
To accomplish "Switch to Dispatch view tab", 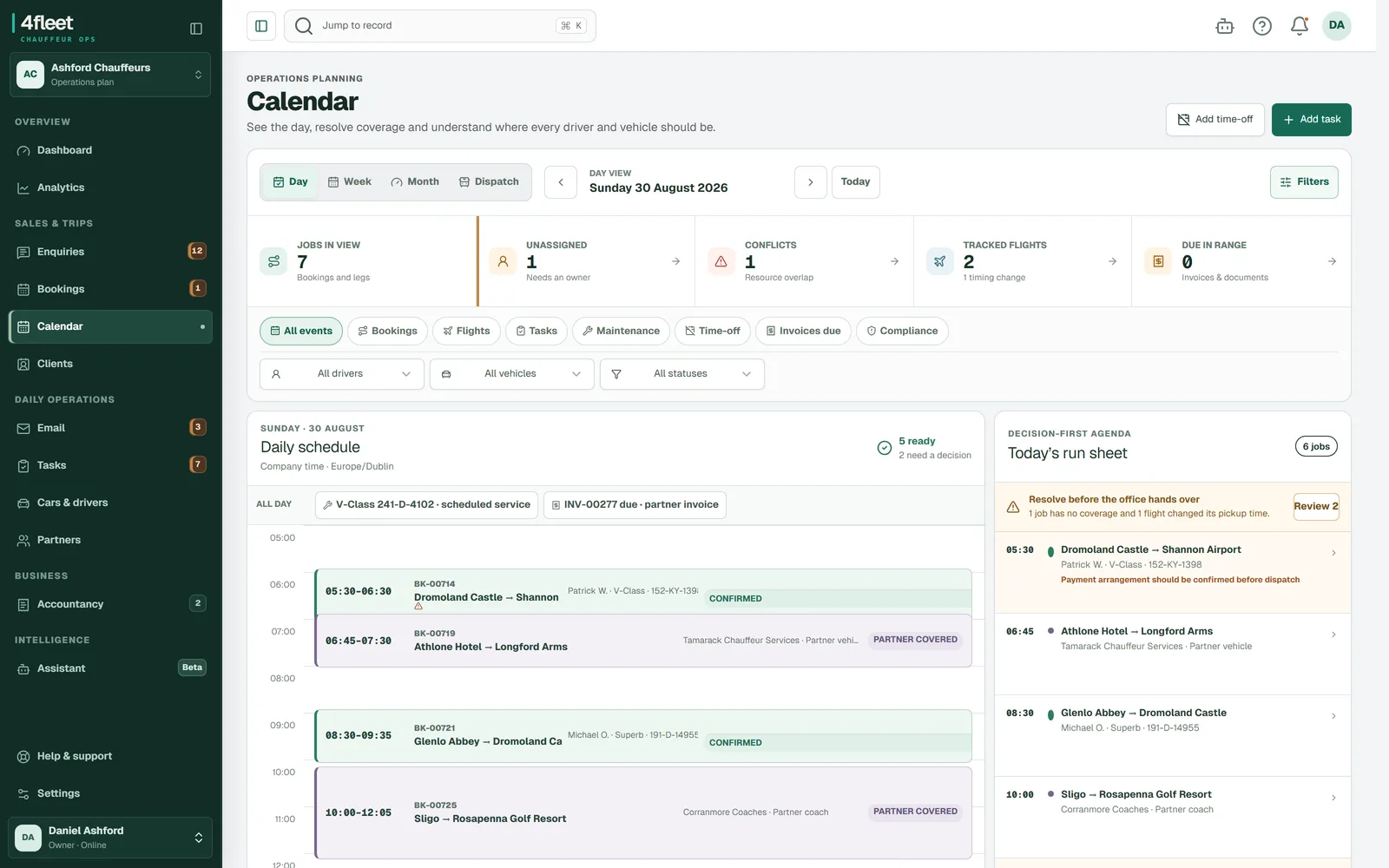I will [x=489, y=182].
